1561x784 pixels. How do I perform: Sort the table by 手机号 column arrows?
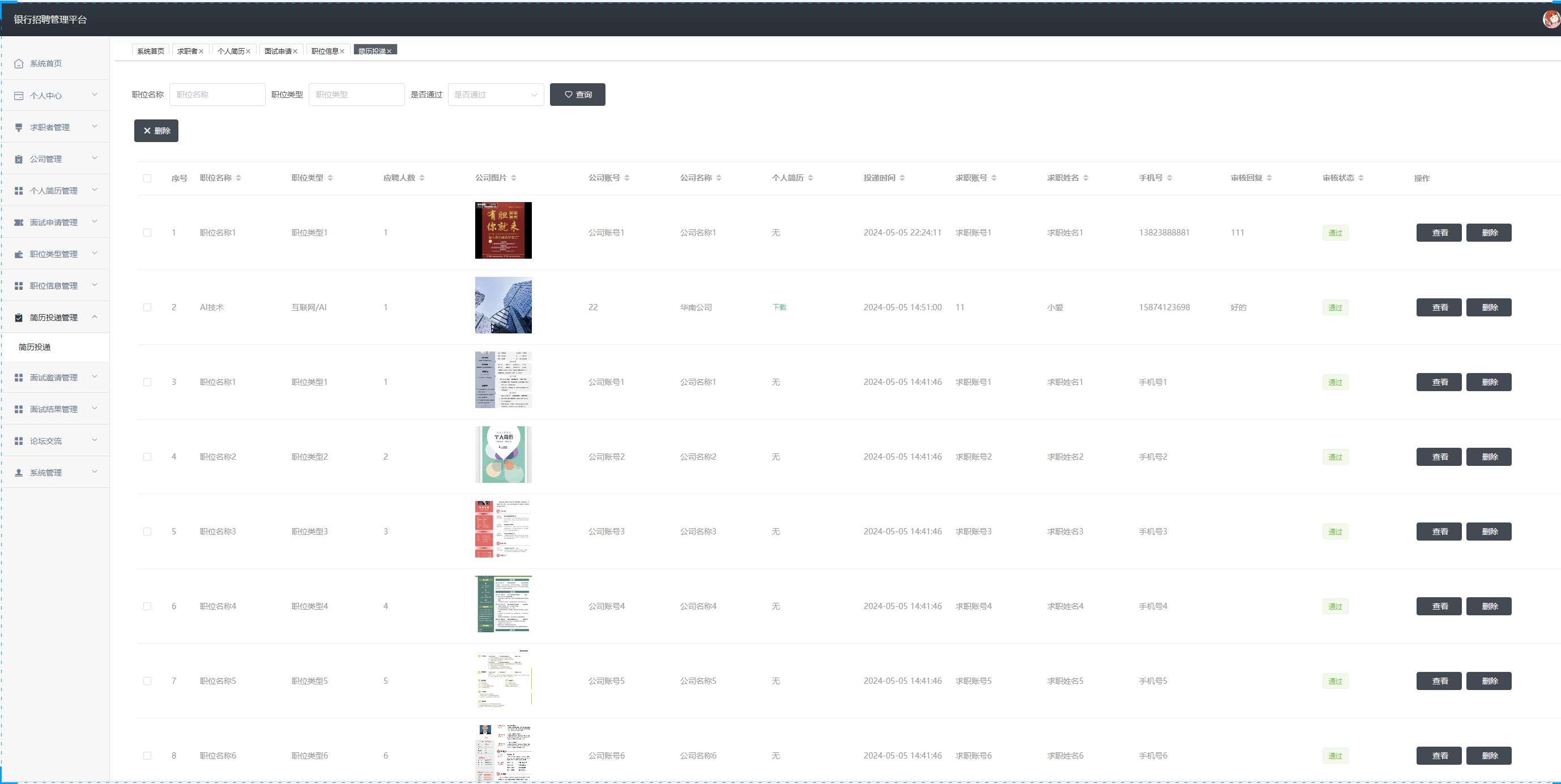(1170, 178)
